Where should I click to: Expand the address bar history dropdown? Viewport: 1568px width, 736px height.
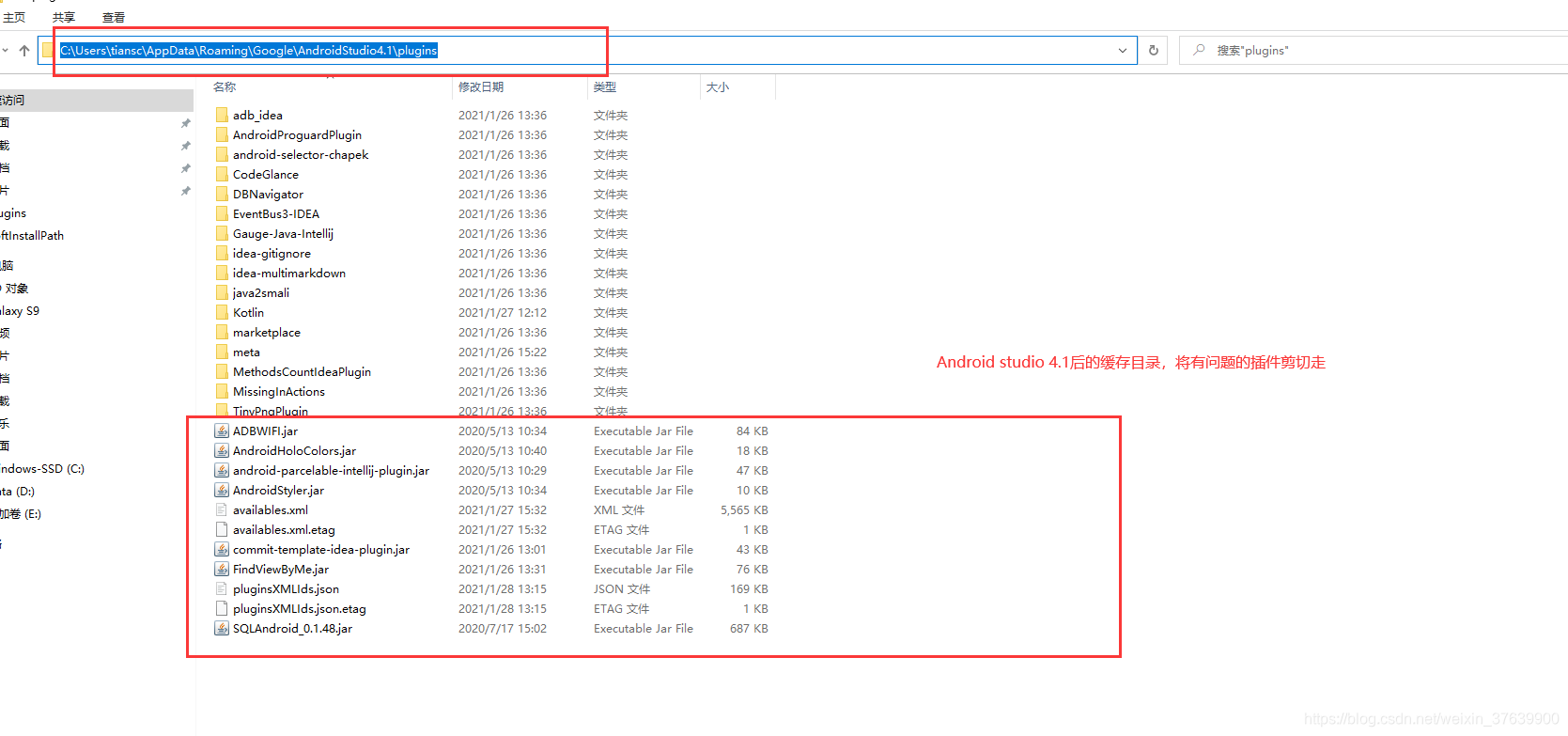1122,50
